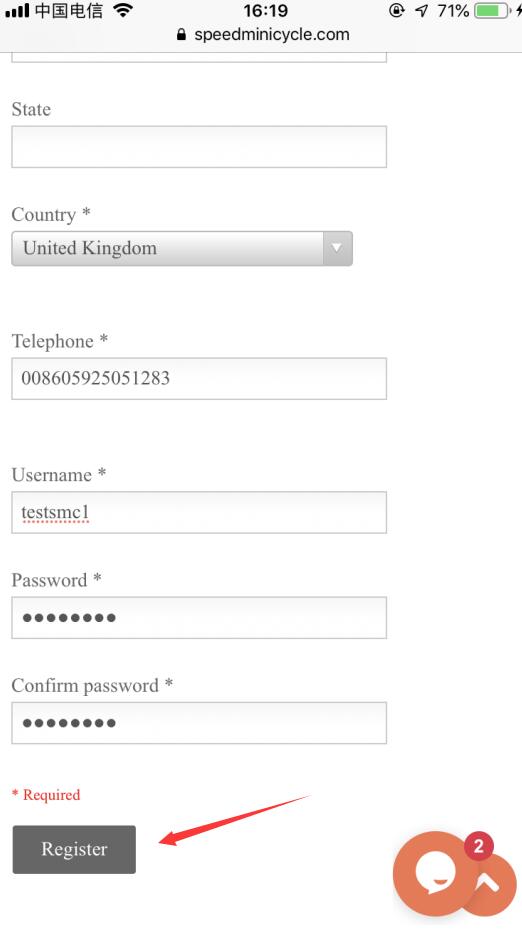This screenshot has width=522, height=942.
Task: Open the Country dropdown arrow
Action: pos(338,248)
